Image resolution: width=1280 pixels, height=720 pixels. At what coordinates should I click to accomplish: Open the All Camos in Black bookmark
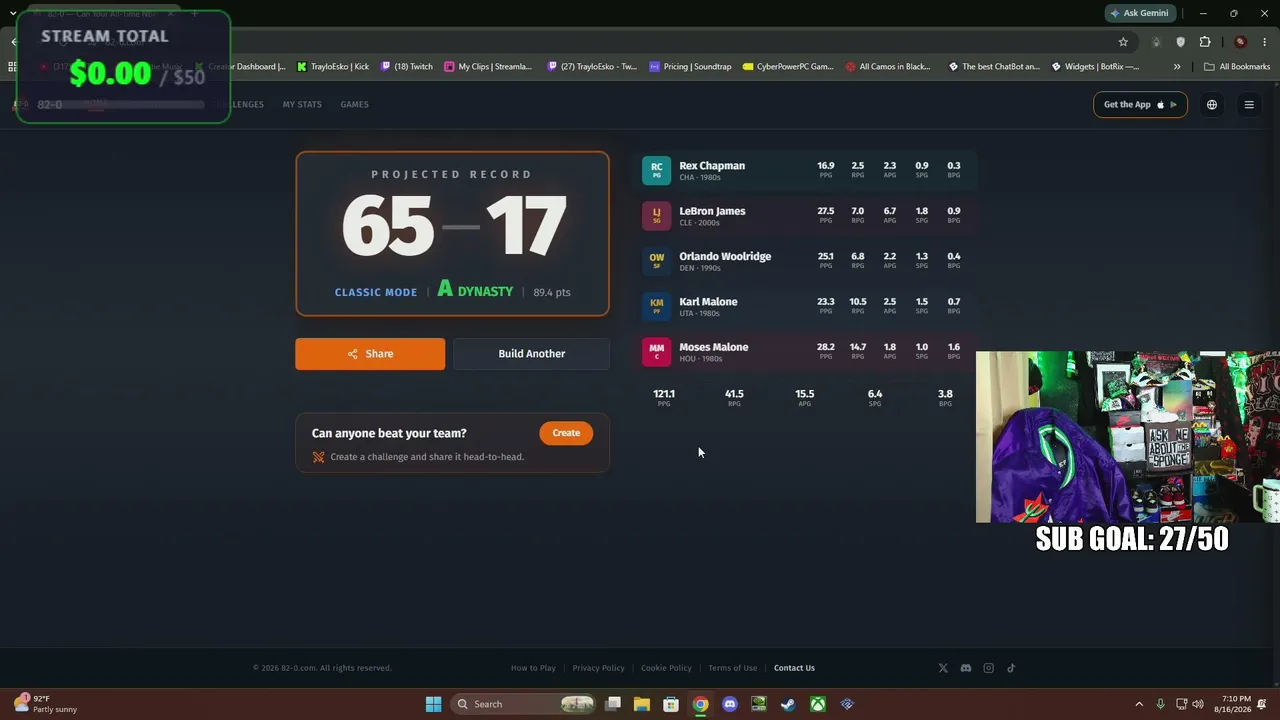tap(888, 67)
